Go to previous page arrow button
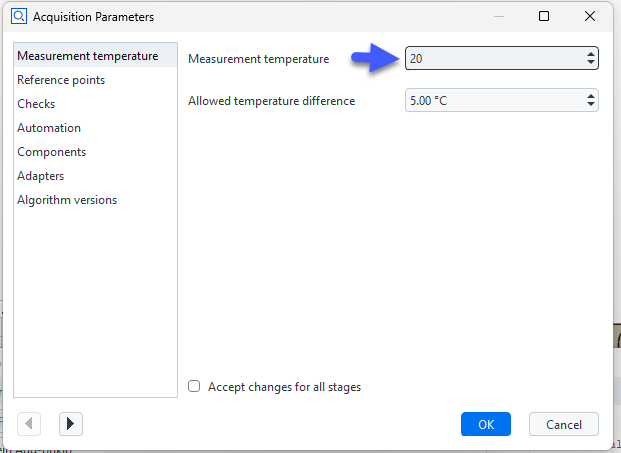This screenshot has height=453, width=621. tap(29, 424)
